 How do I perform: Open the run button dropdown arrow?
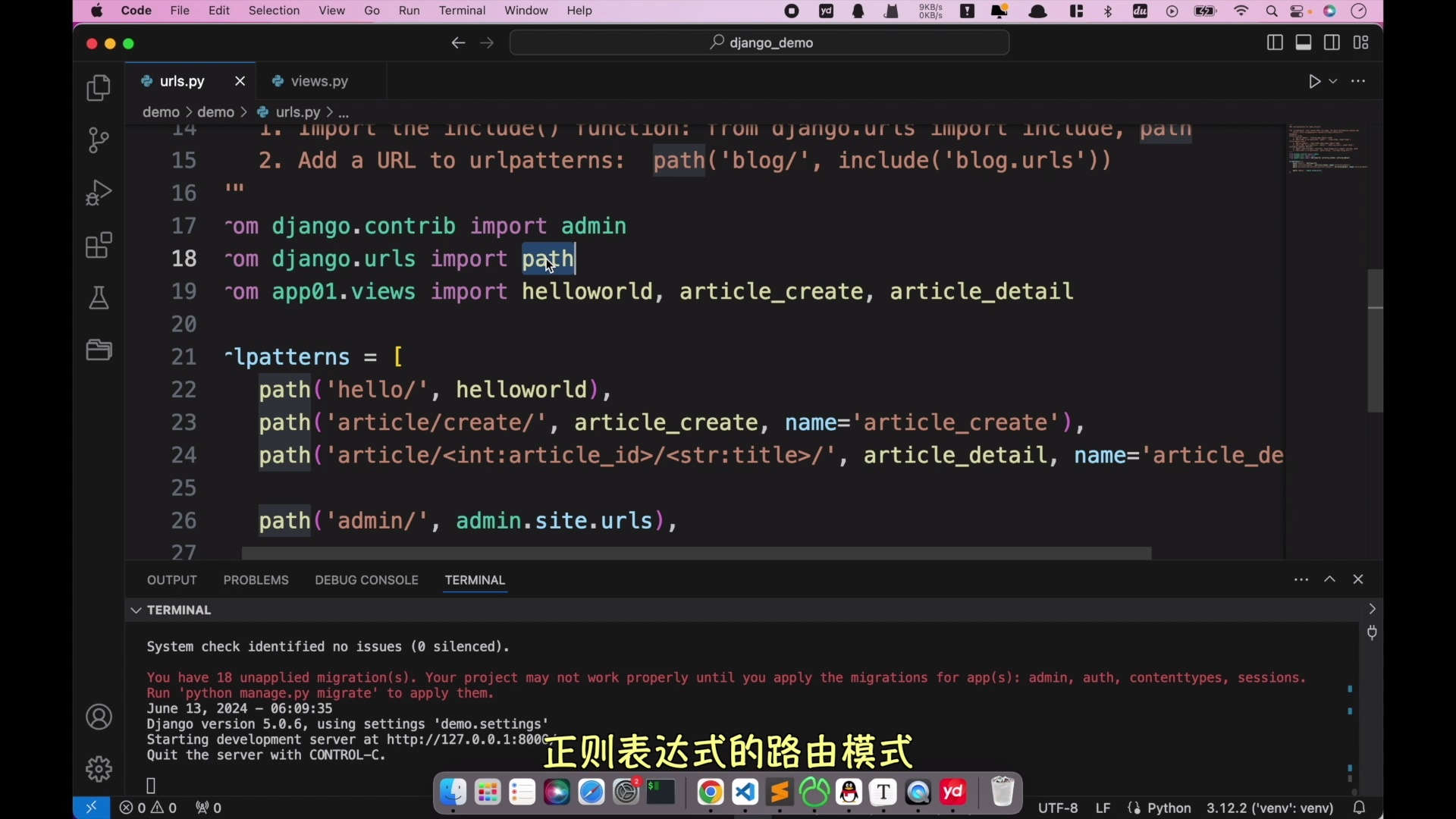(x=1334, y=81)
